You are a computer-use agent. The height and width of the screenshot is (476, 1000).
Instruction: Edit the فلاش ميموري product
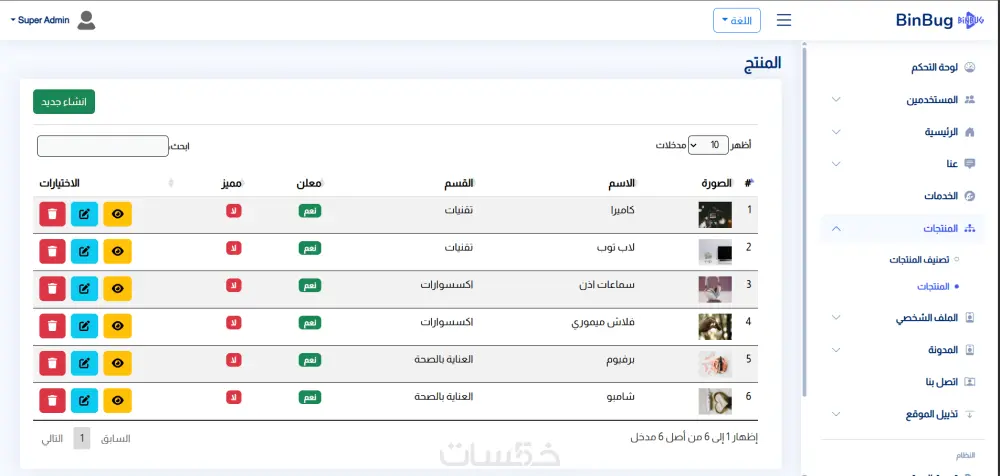tap(84, 326)
